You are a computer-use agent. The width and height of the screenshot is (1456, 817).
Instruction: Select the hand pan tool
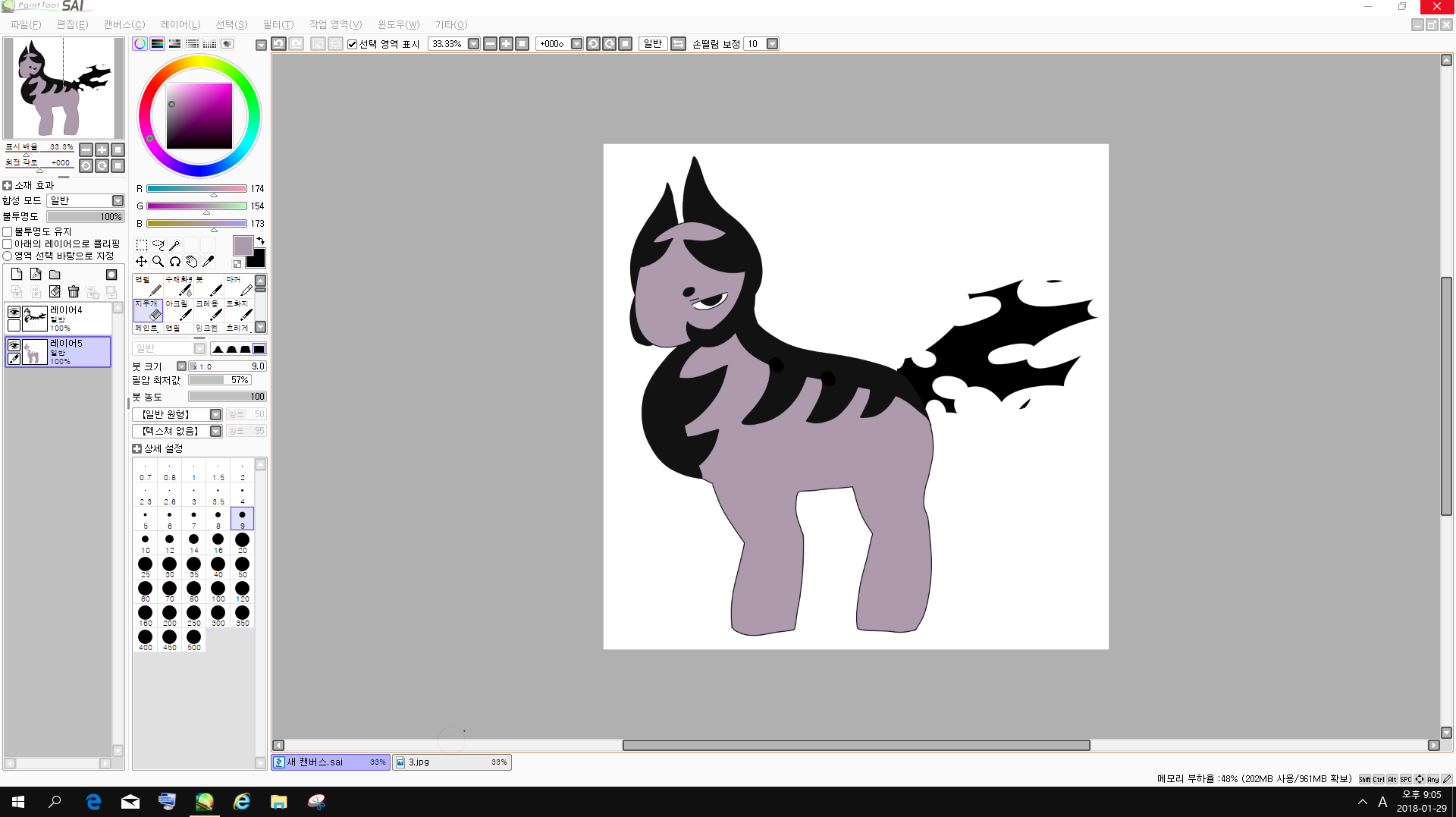point(191,262)
